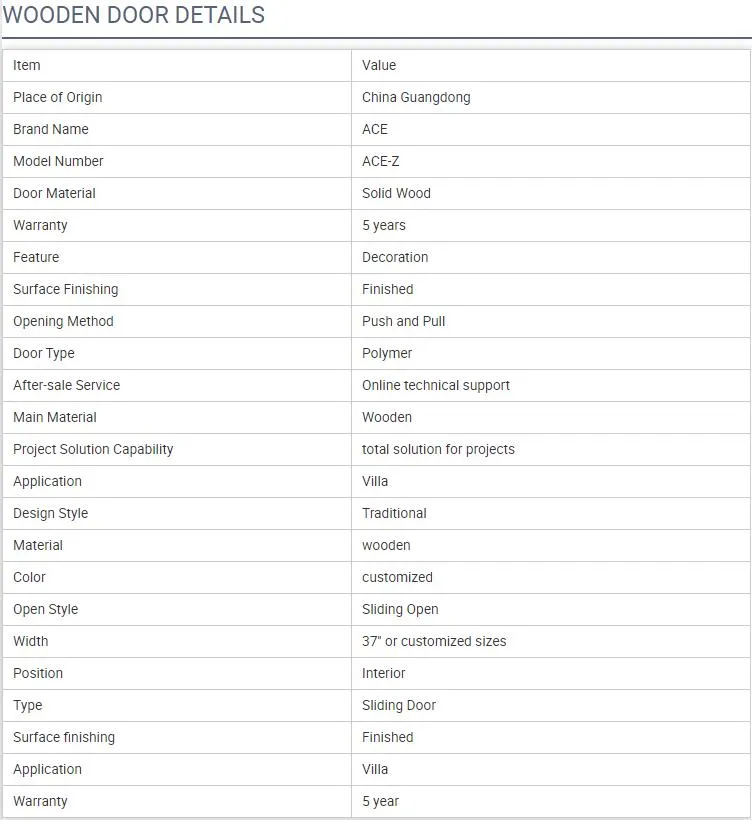This screenshot has width=752, height=820.
Task: Select the "Brand Name" label
Action: [x=50, y=129]
